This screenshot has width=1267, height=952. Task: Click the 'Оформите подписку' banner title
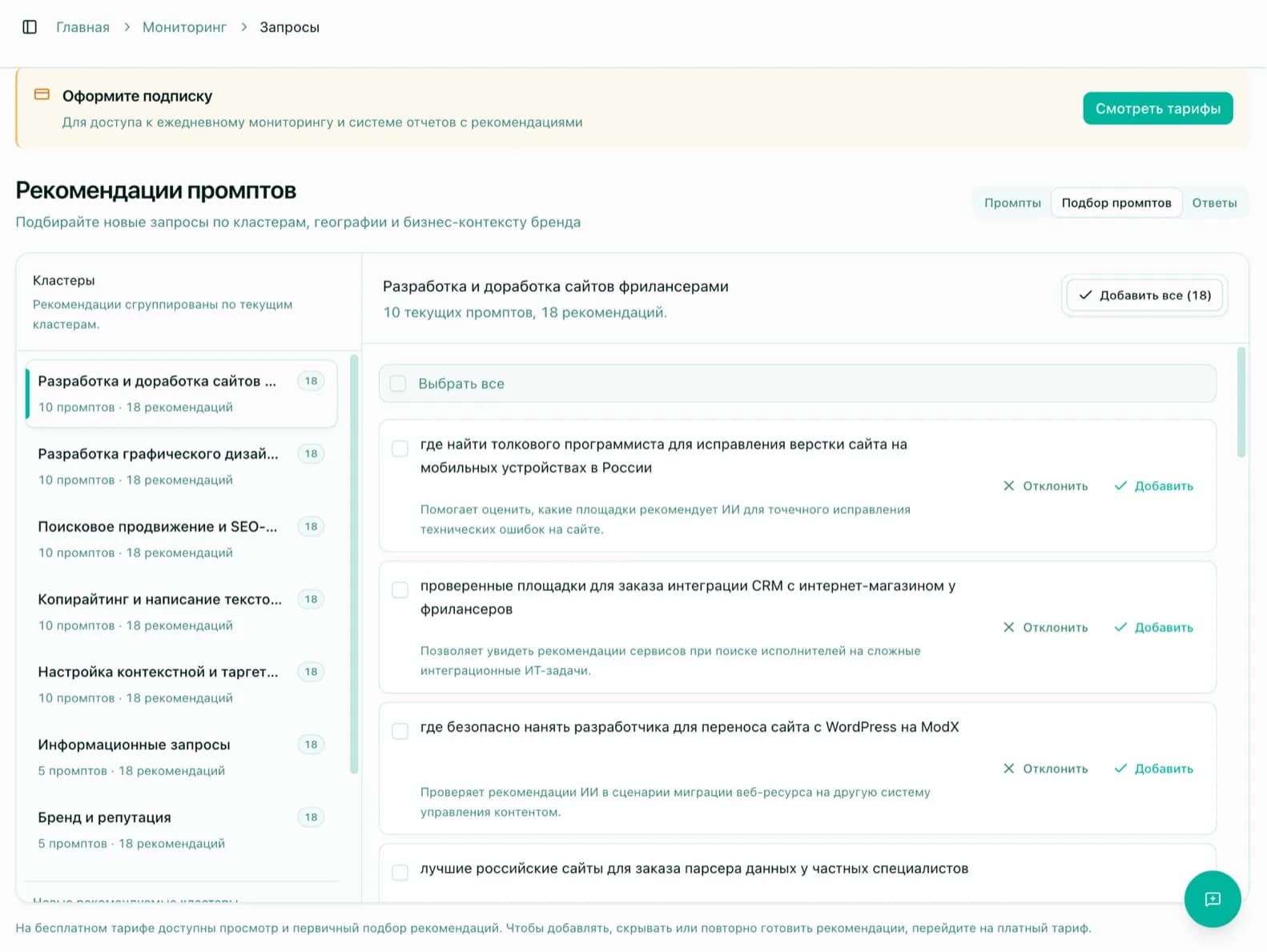pyautogui.click(x=137, y=96)
